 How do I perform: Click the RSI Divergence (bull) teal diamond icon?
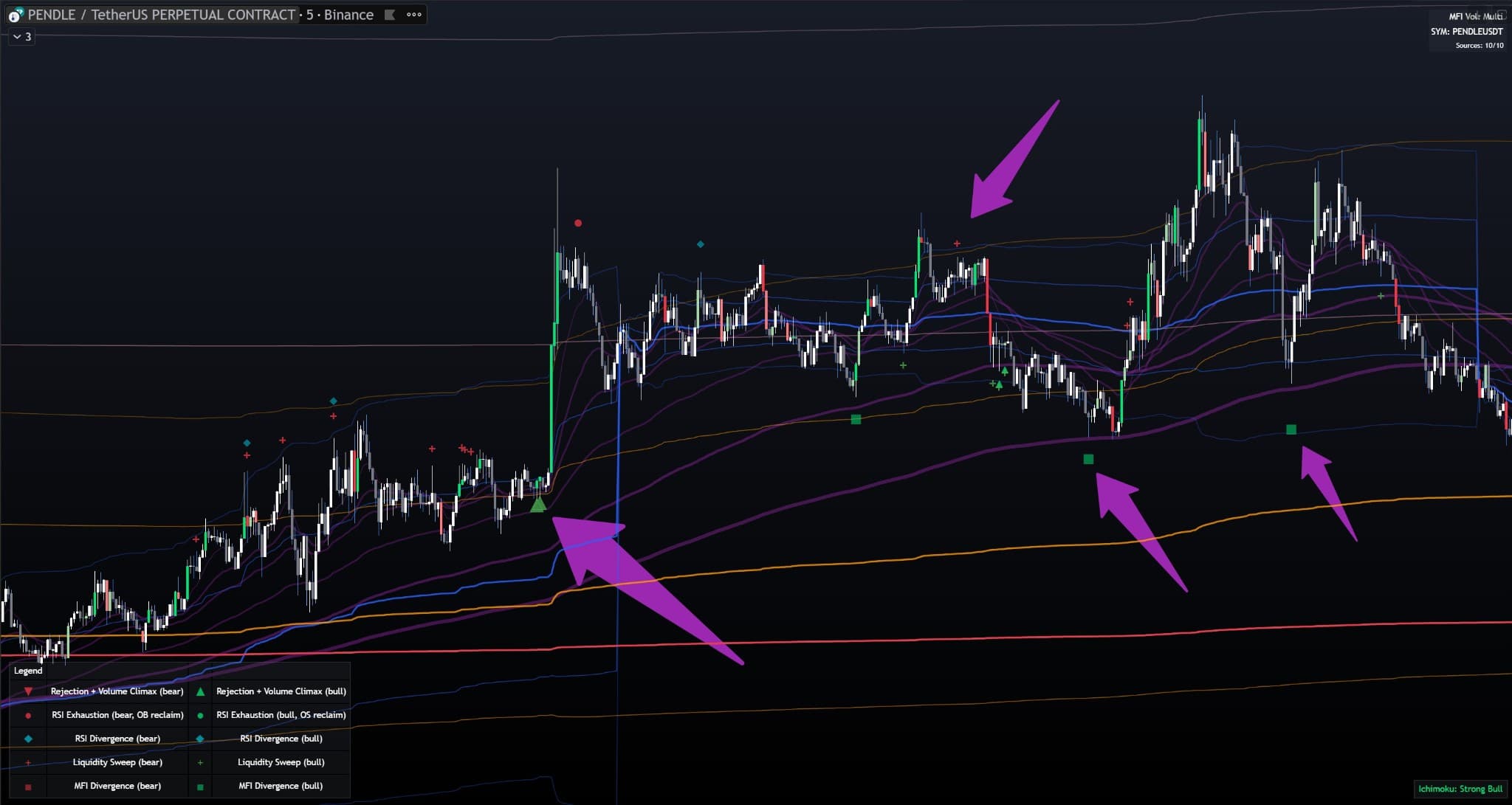(199, 739)
